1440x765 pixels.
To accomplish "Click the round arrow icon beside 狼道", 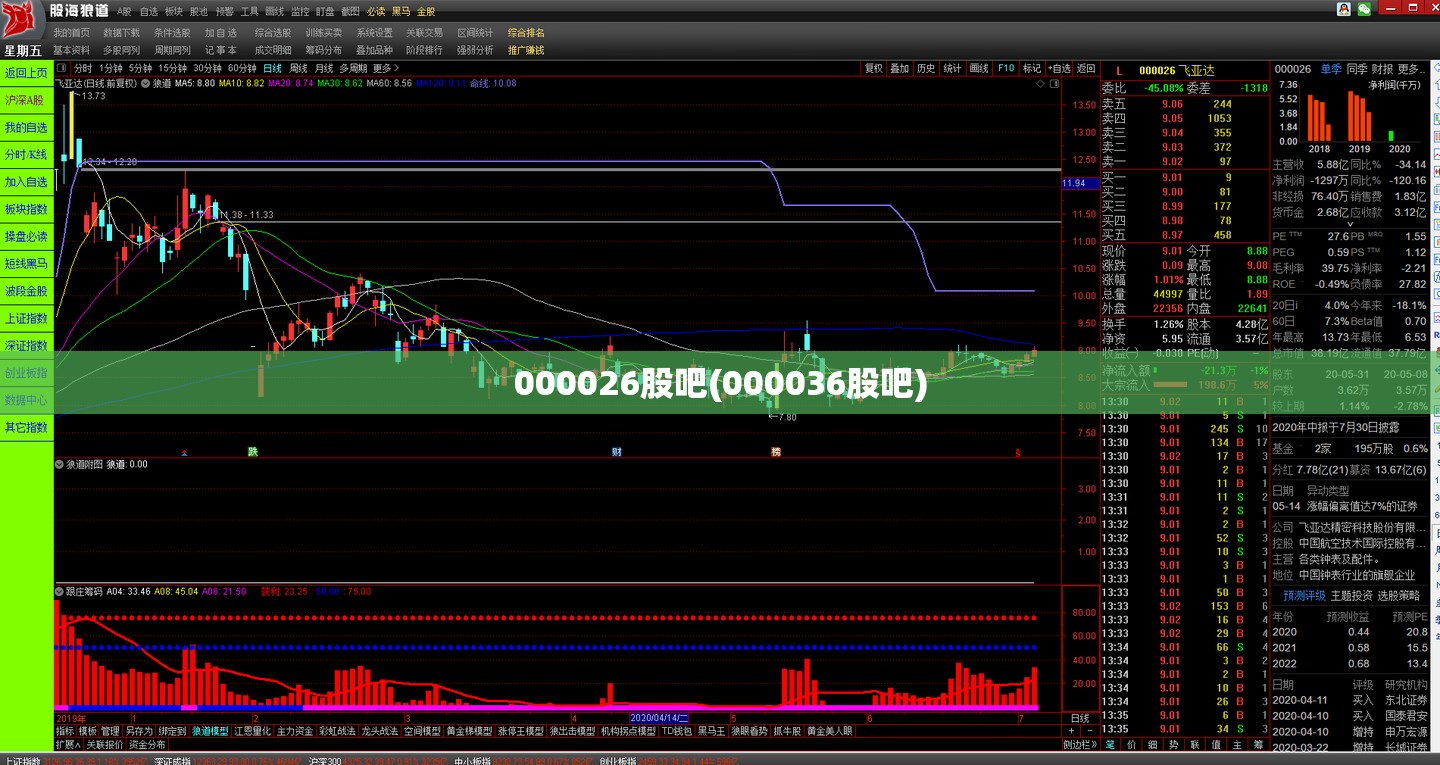I will 145,84.
